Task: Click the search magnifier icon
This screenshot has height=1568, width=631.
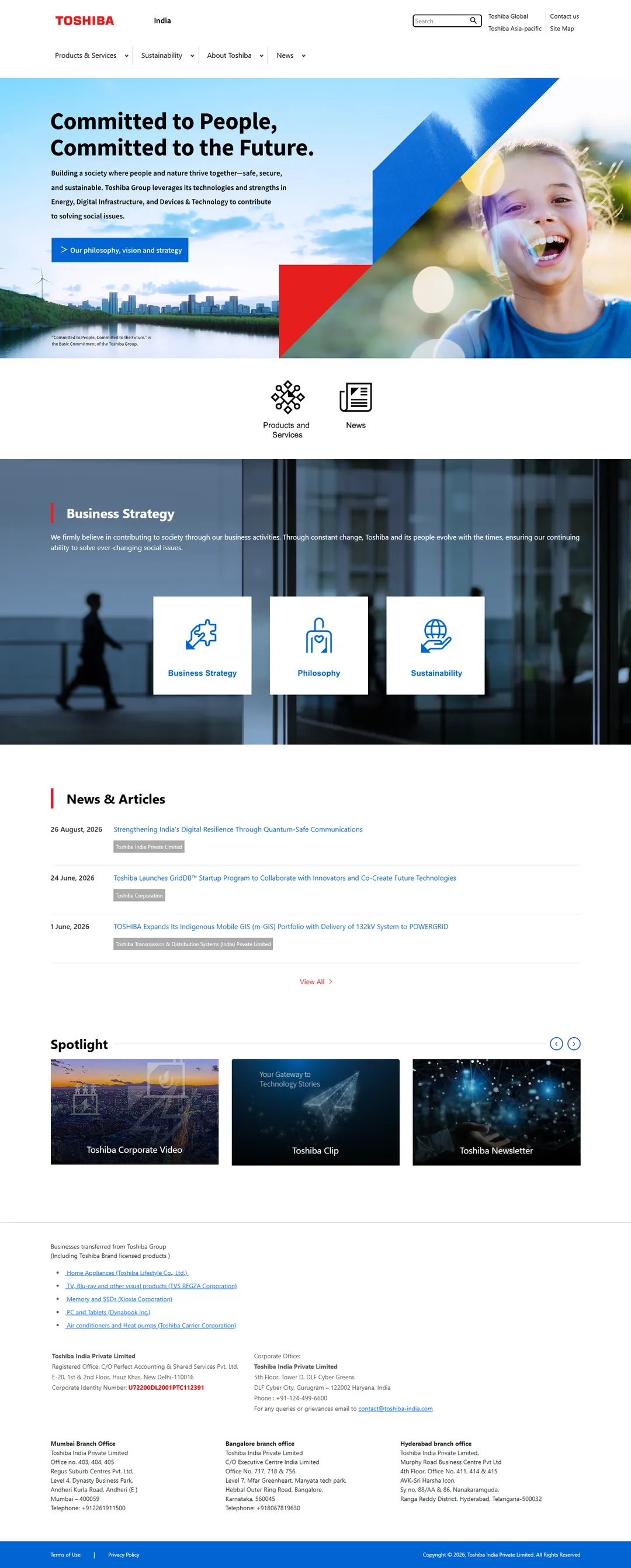Action: [x=473, y=20]
